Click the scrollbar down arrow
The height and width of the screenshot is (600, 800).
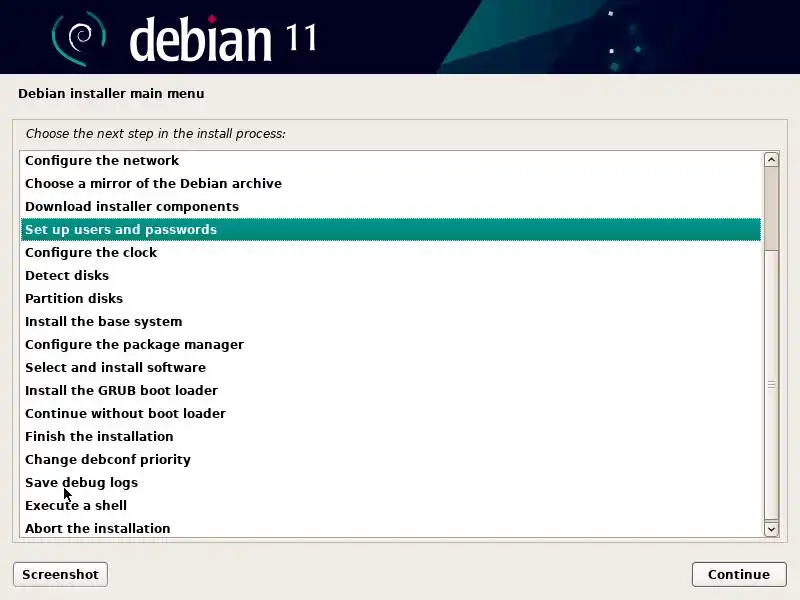pos(771,529)
